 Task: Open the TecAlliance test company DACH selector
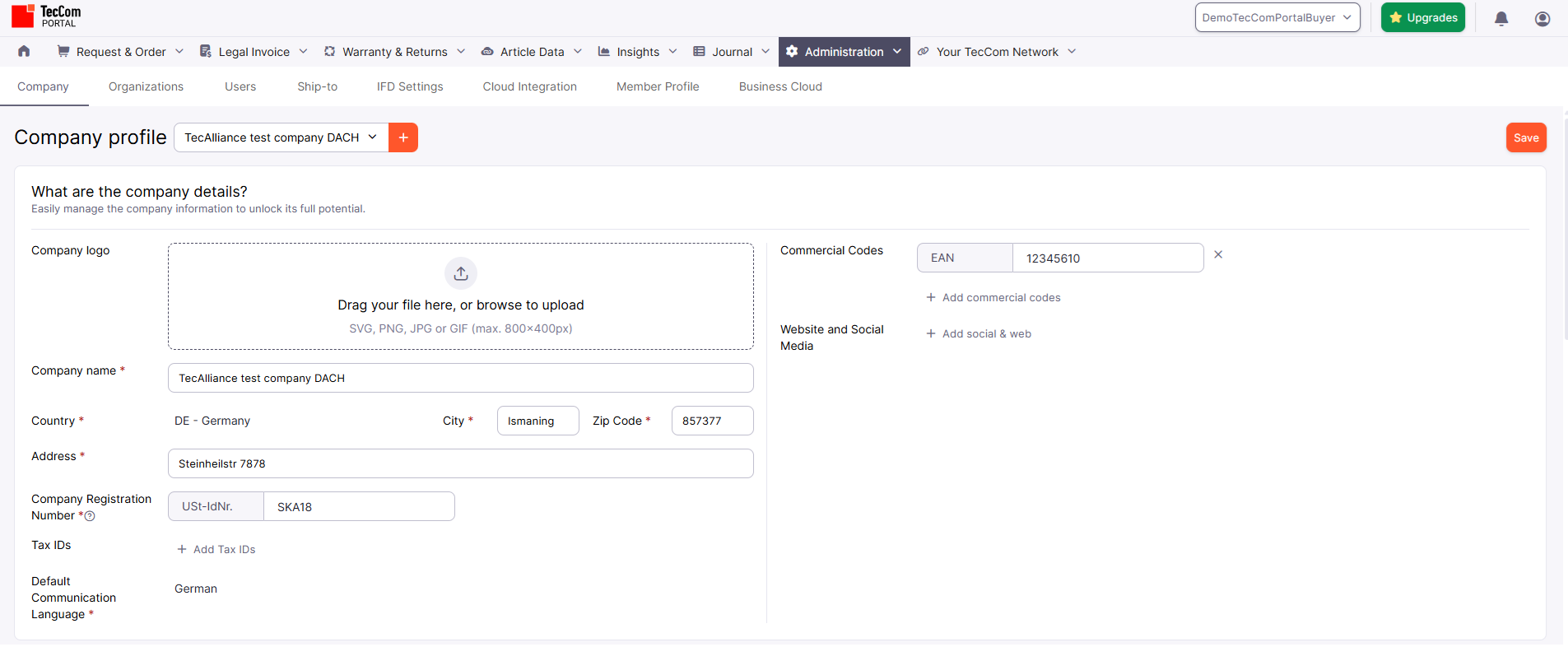point(281,137)
